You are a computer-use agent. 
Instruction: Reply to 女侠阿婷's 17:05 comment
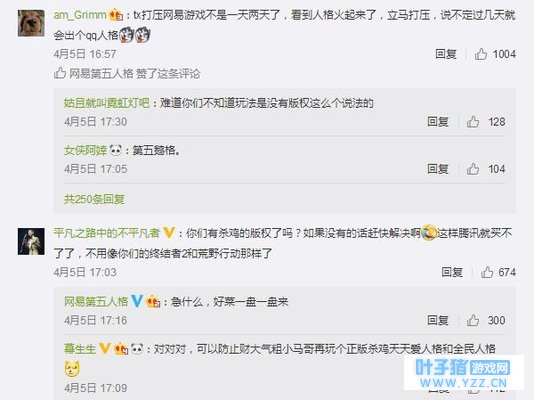[438, 169]
